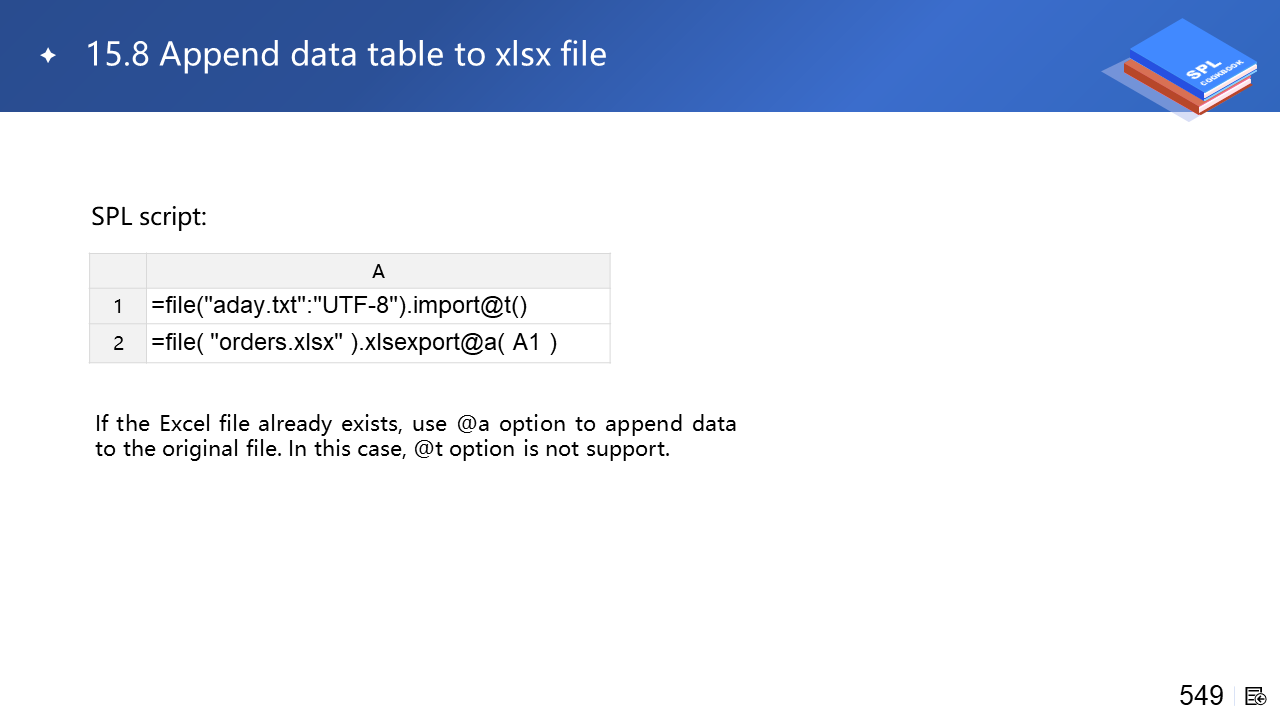The width and height of the screenshot is (1280, 720).
Task: Click the paragraph starting 'If the Excel file already exists'
Action: pos(415,424)
